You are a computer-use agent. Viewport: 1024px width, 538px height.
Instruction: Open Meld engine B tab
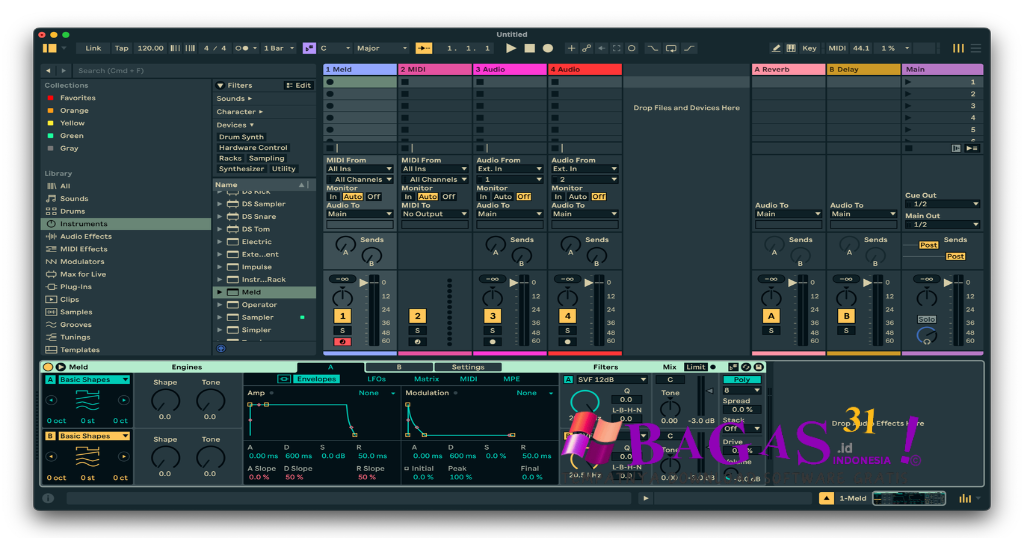[x=398, y=367]
